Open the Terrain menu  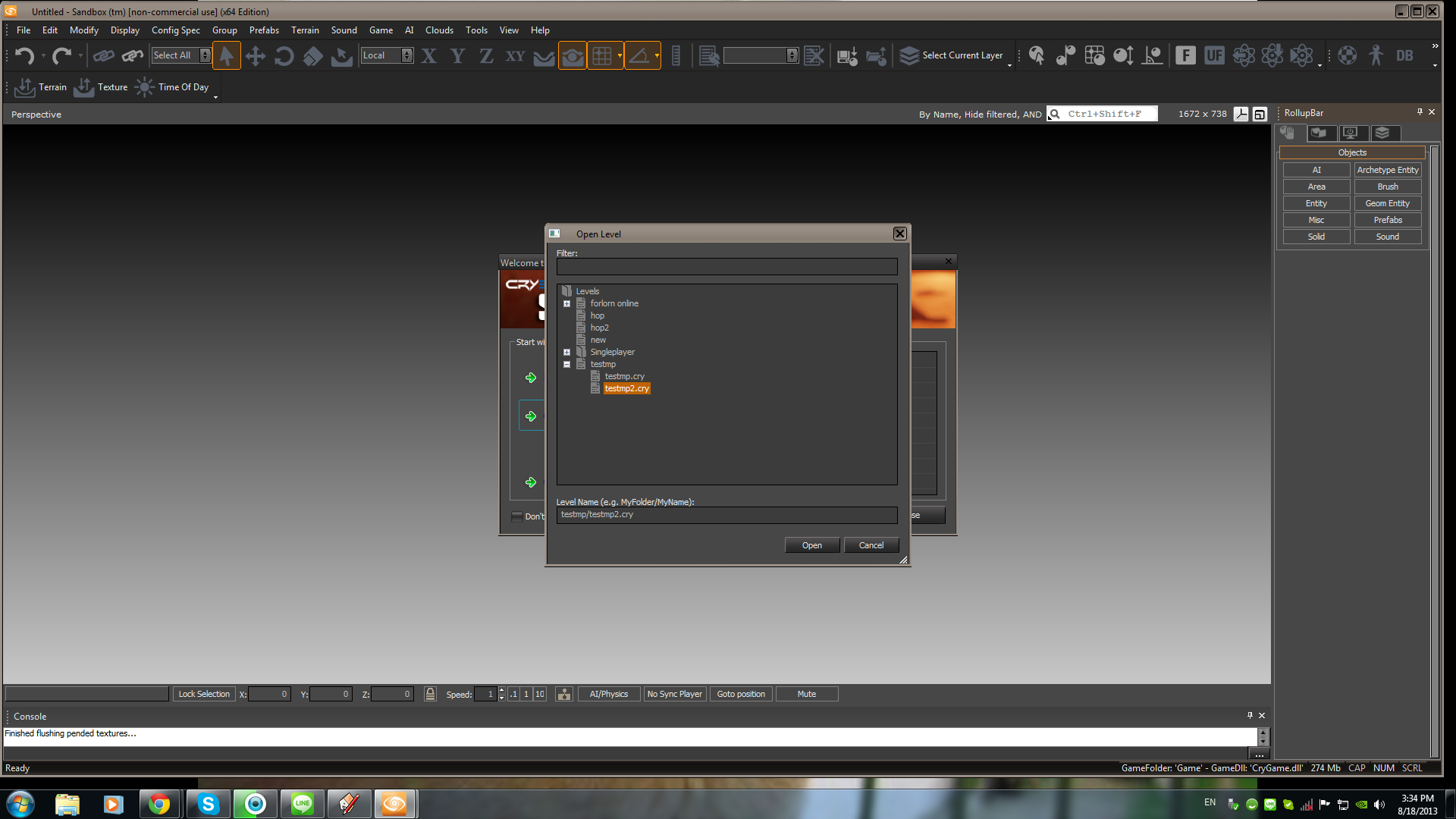tap(304, 30)
